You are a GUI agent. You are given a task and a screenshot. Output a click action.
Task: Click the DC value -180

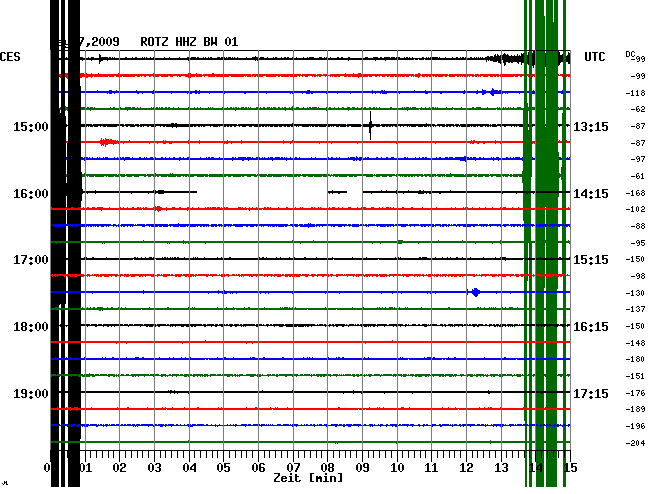coord(635,359)
